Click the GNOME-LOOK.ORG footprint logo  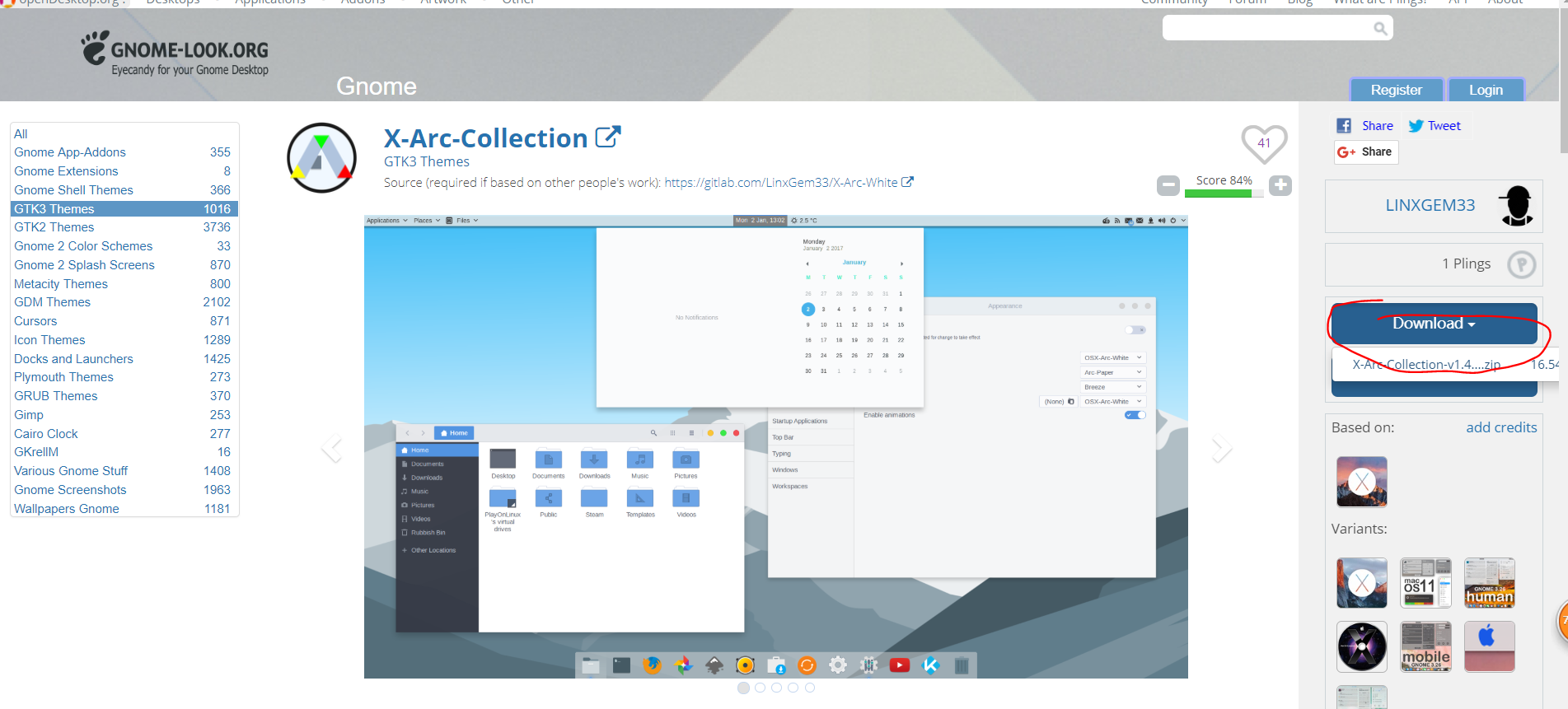pos(95,48)
